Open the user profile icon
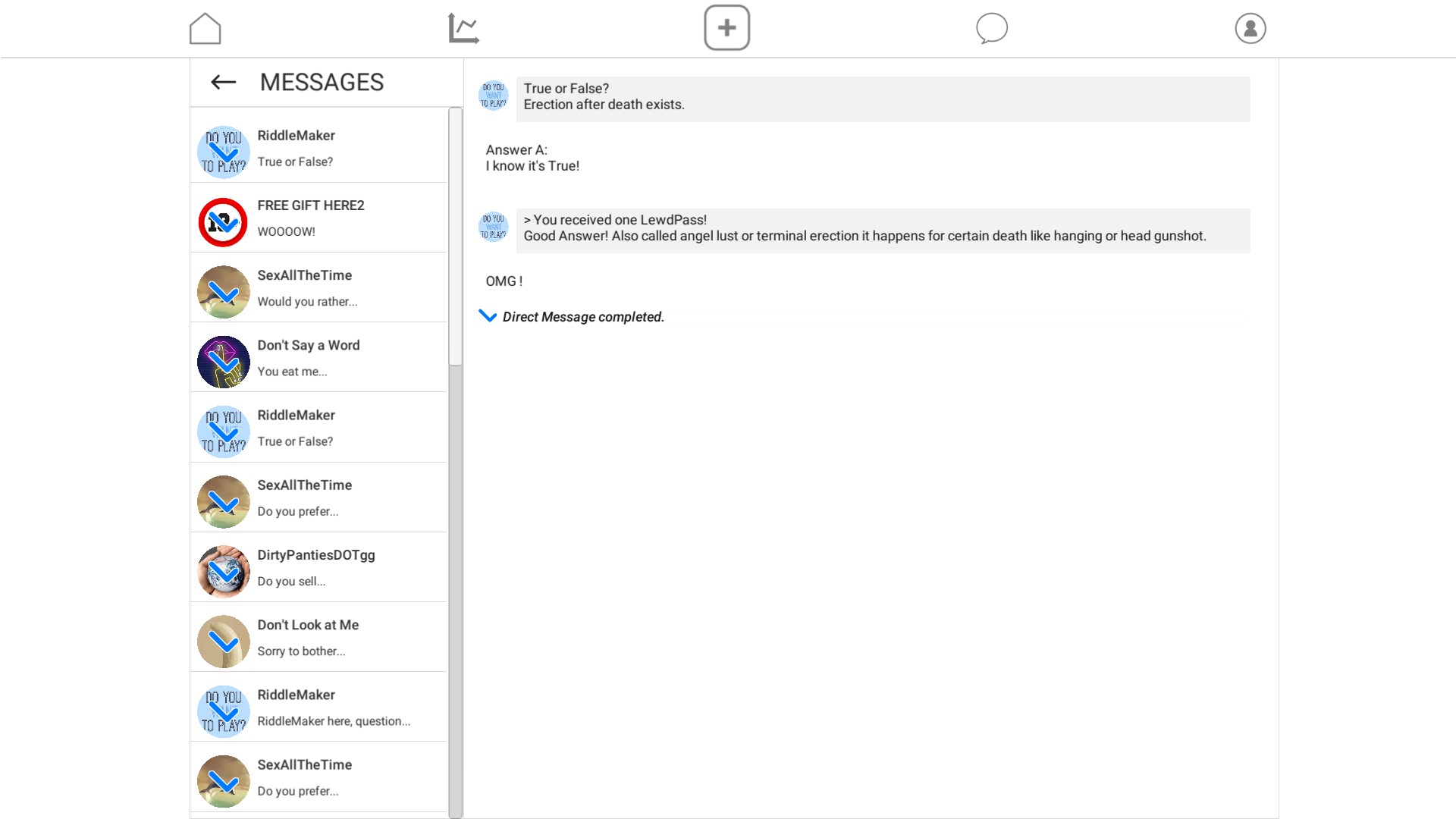The width and height of the screenshot is (1456, 819). 1250,29
